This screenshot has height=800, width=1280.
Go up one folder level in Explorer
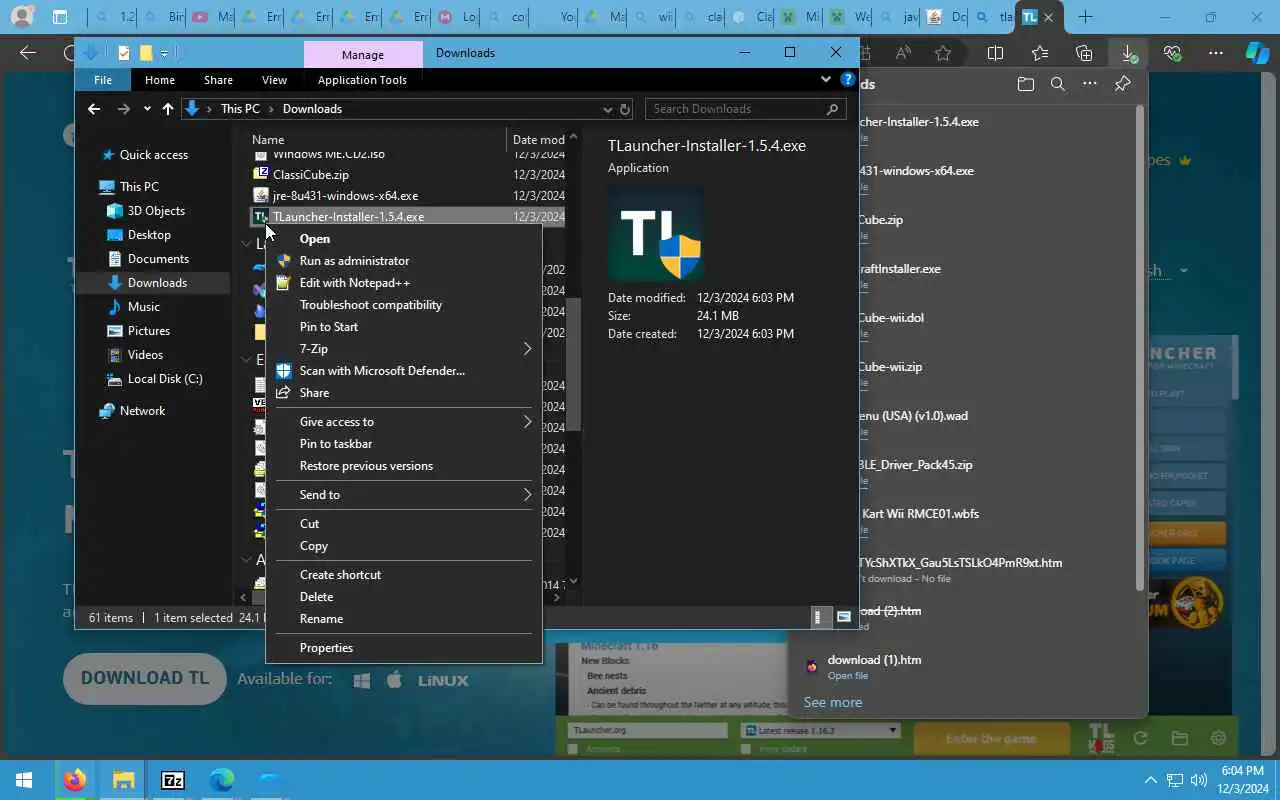167,109
